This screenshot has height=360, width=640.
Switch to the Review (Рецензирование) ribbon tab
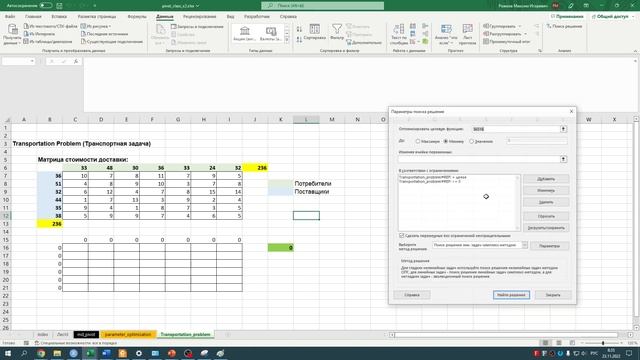click(x=200, y=17)
